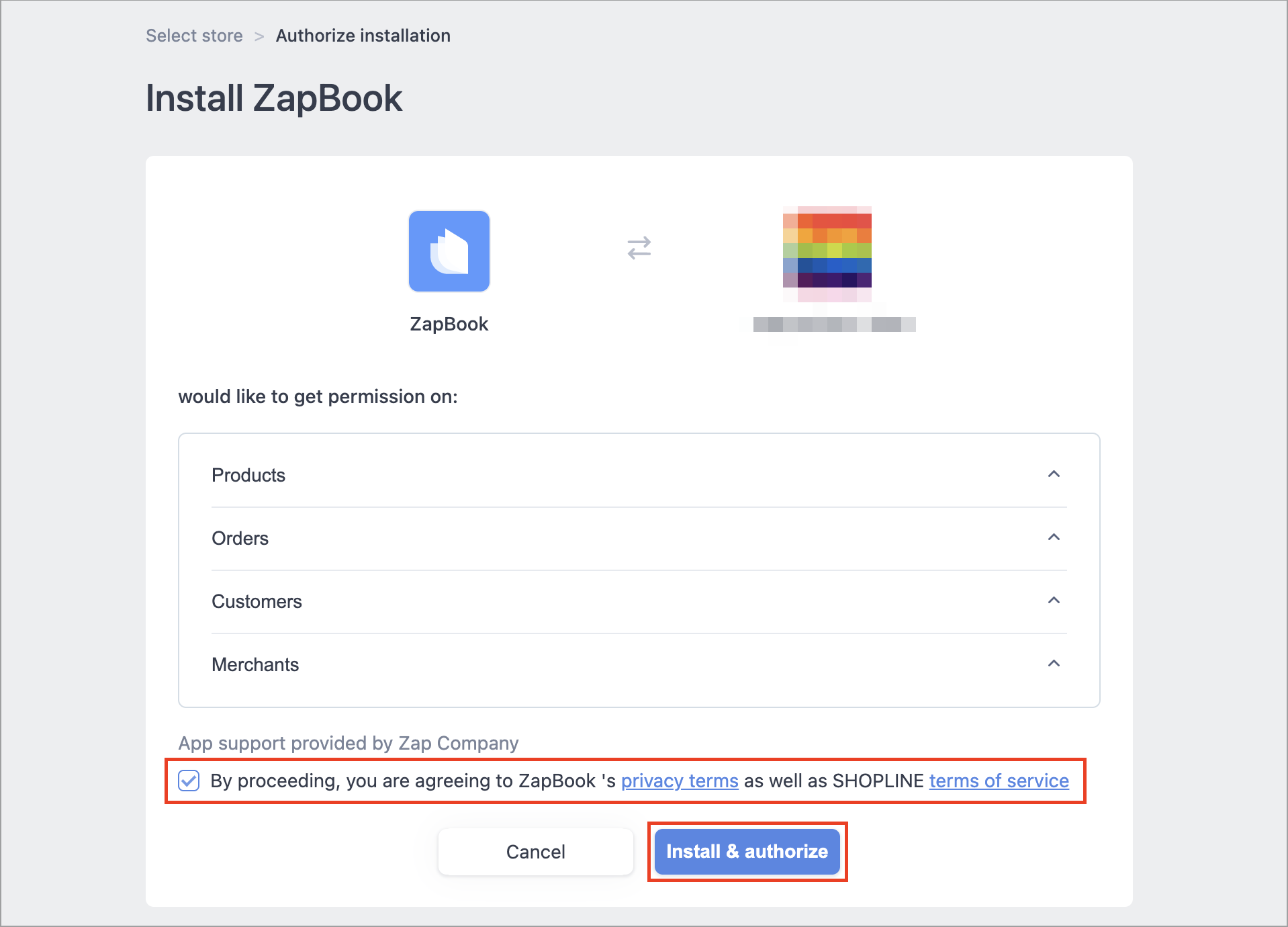1288x927 pixels.
Task: Collapse the Merchants permission chevron
Action: coord(1054,664)
